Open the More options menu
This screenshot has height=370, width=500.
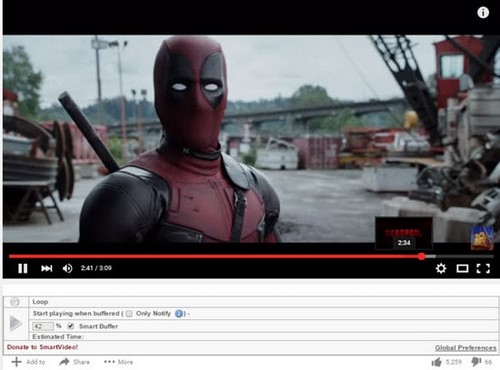pyautogui.click(x=118, y=362)
